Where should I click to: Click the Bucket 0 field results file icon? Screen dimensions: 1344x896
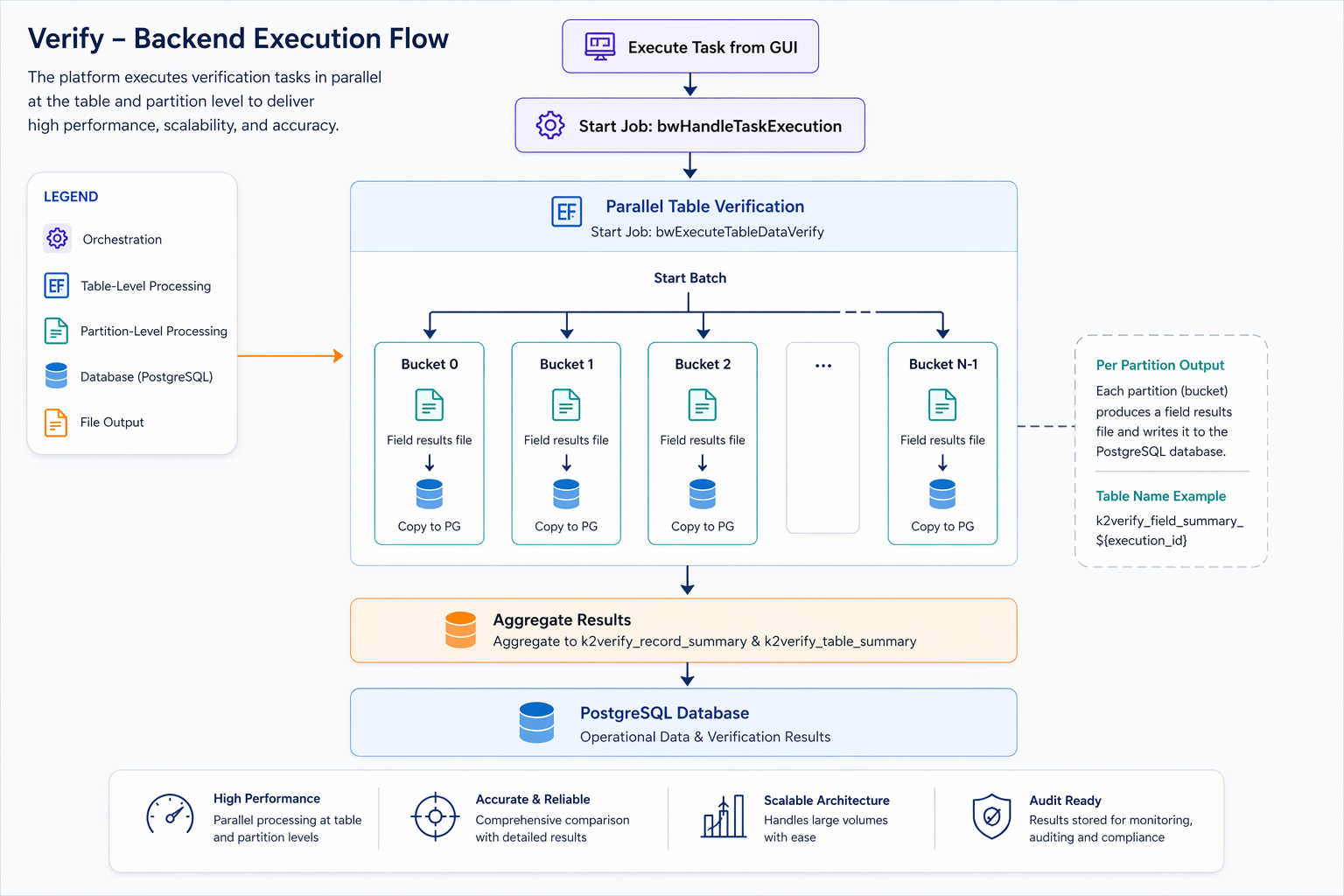pos(430,405)
